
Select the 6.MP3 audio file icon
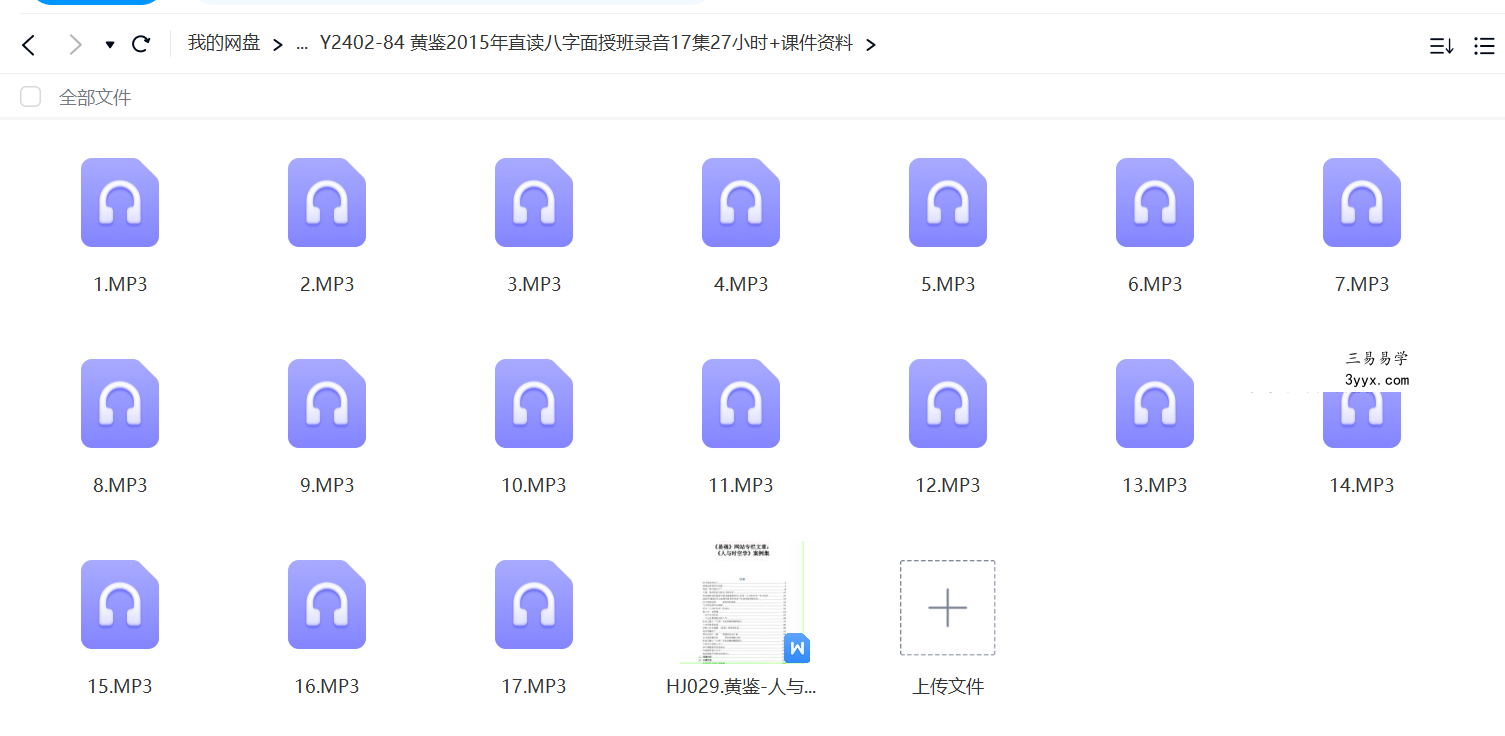click(1155, 202)
